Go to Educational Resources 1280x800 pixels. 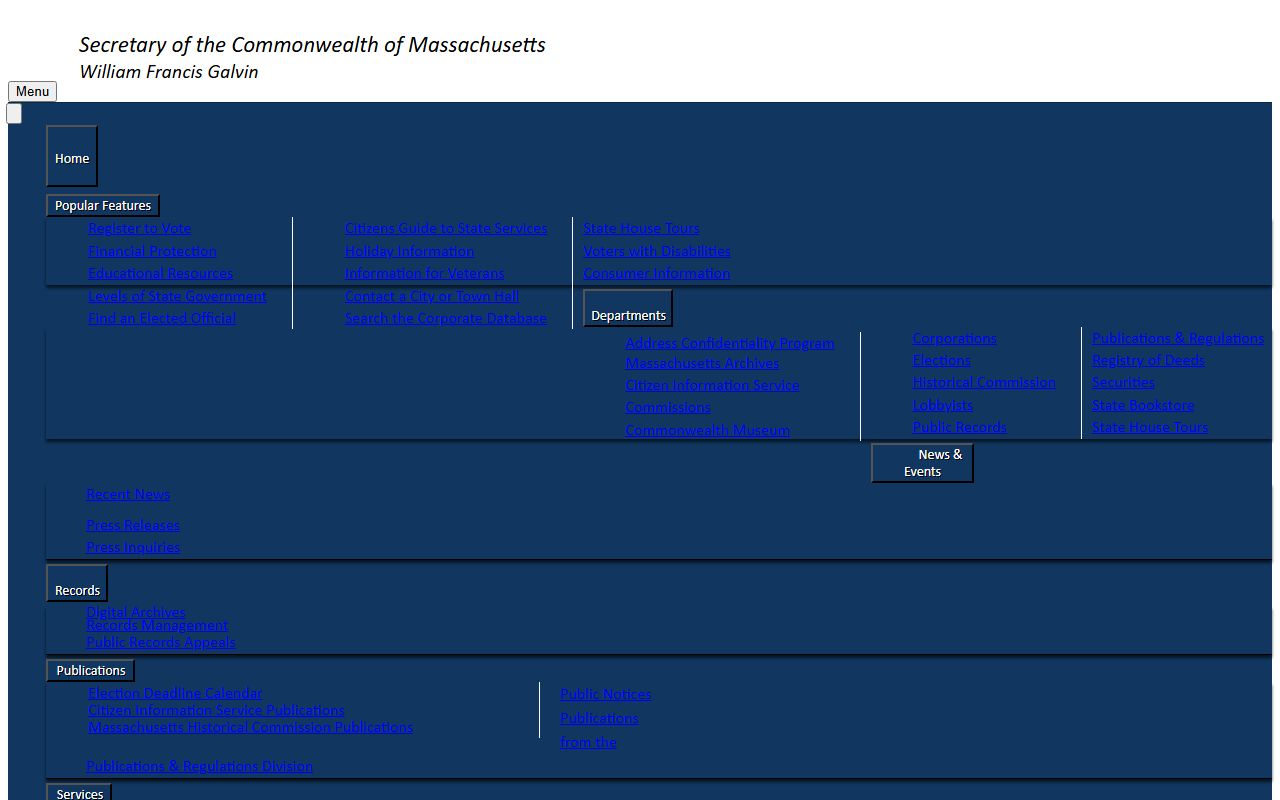pyautogui.click(x=160, y=273)
